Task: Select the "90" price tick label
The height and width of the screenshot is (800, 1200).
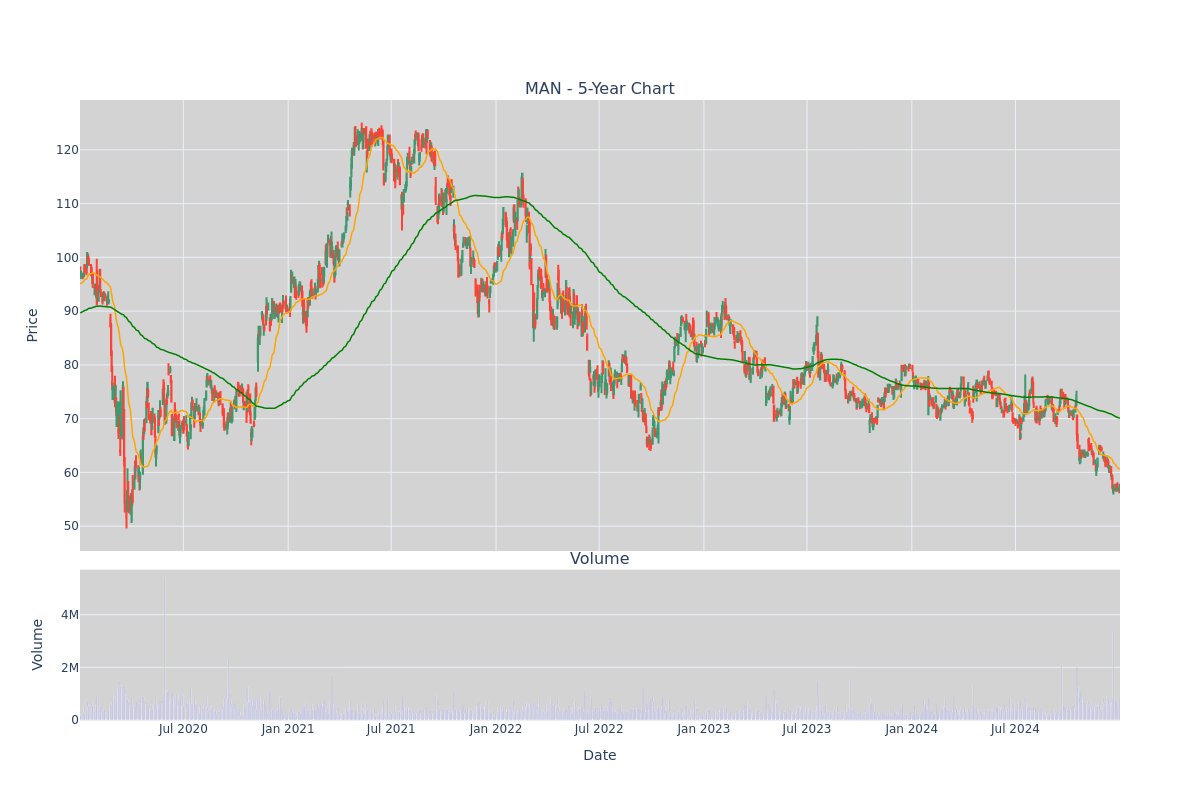Action: [x=71, y=311]
